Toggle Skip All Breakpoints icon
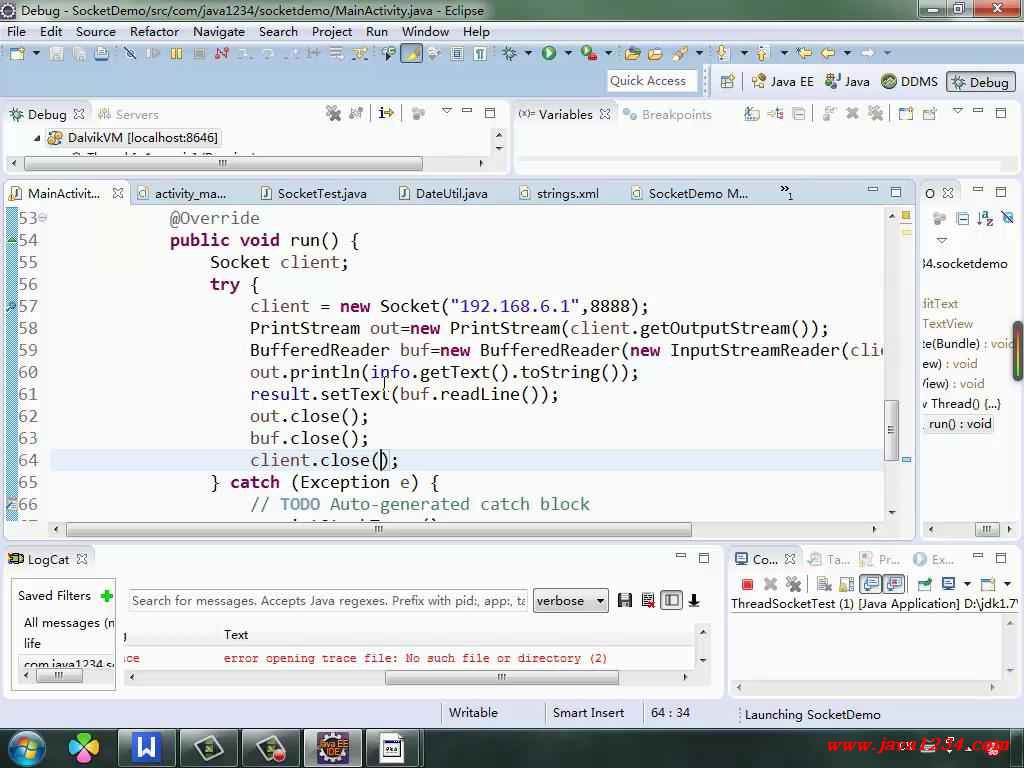The height and width of the screenshot is (768, 1024). point(130,54)
